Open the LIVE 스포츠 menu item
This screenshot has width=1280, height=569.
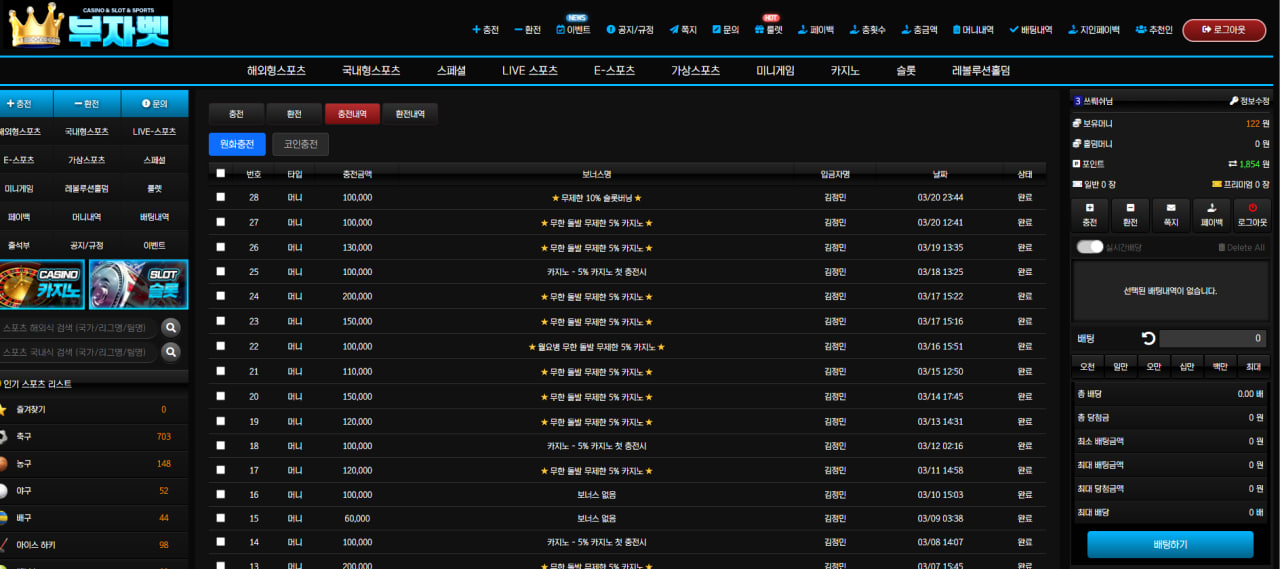(x=530, y=71)
